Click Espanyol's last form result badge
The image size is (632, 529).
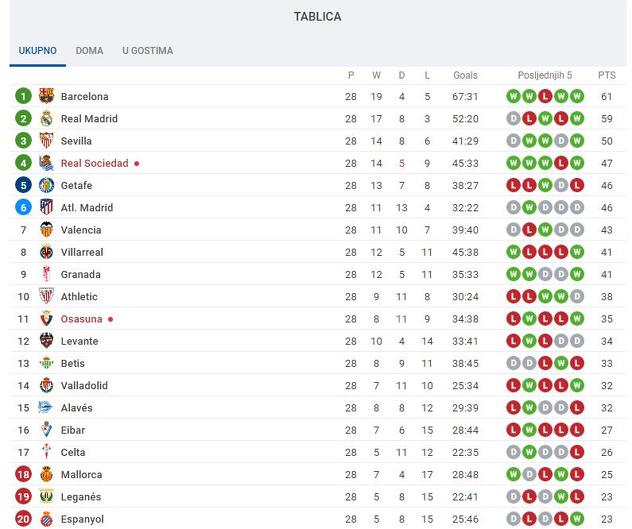pos(577,519)
